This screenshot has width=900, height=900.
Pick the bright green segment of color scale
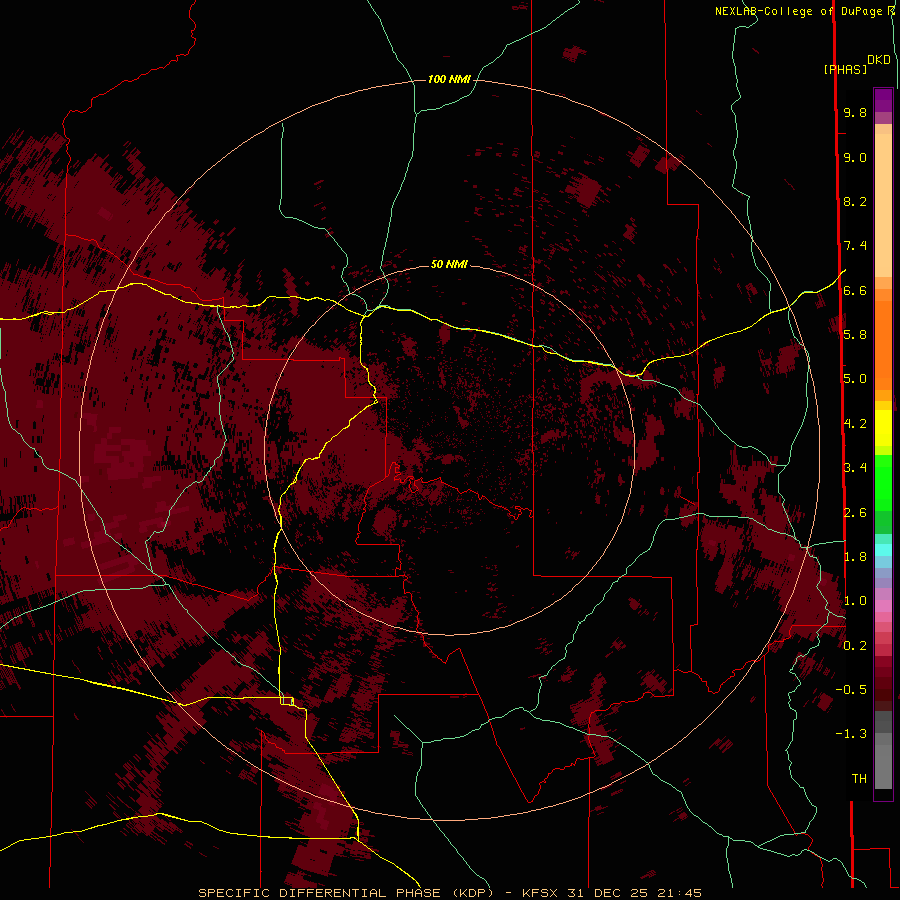(883, 484)
